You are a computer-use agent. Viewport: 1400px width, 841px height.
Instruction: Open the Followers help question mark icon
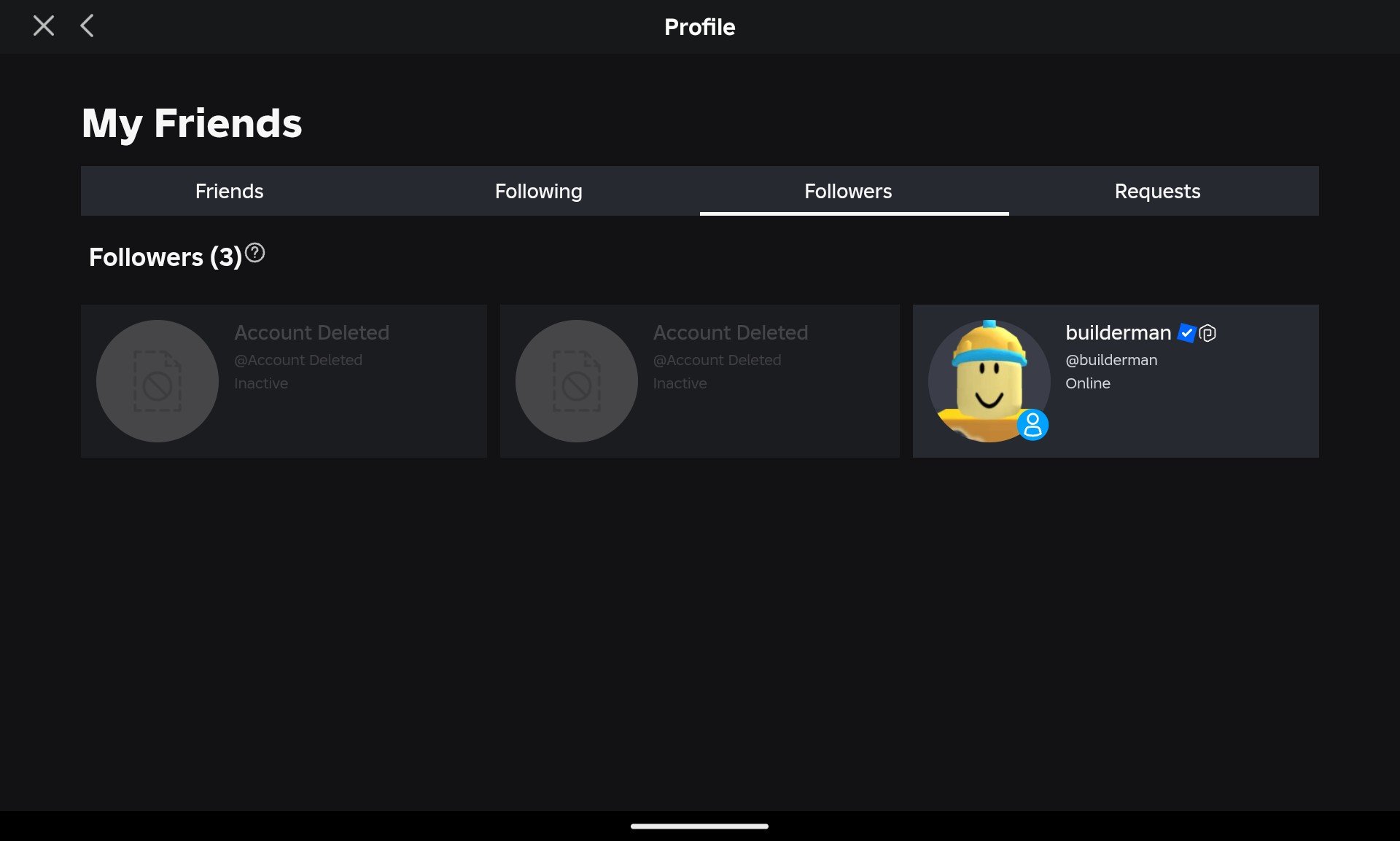tap(254, 253)
